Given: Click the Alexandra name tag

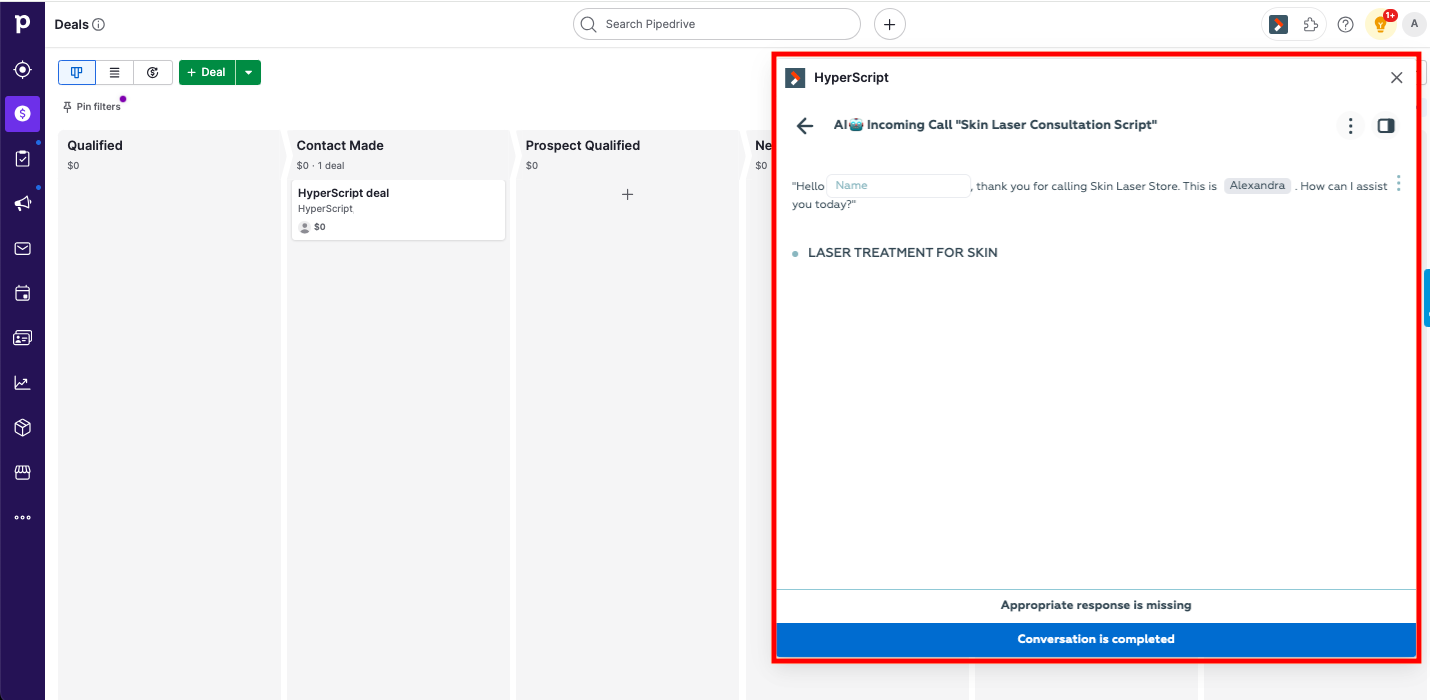Looking at the screenshot, I should pos(1257,185).
